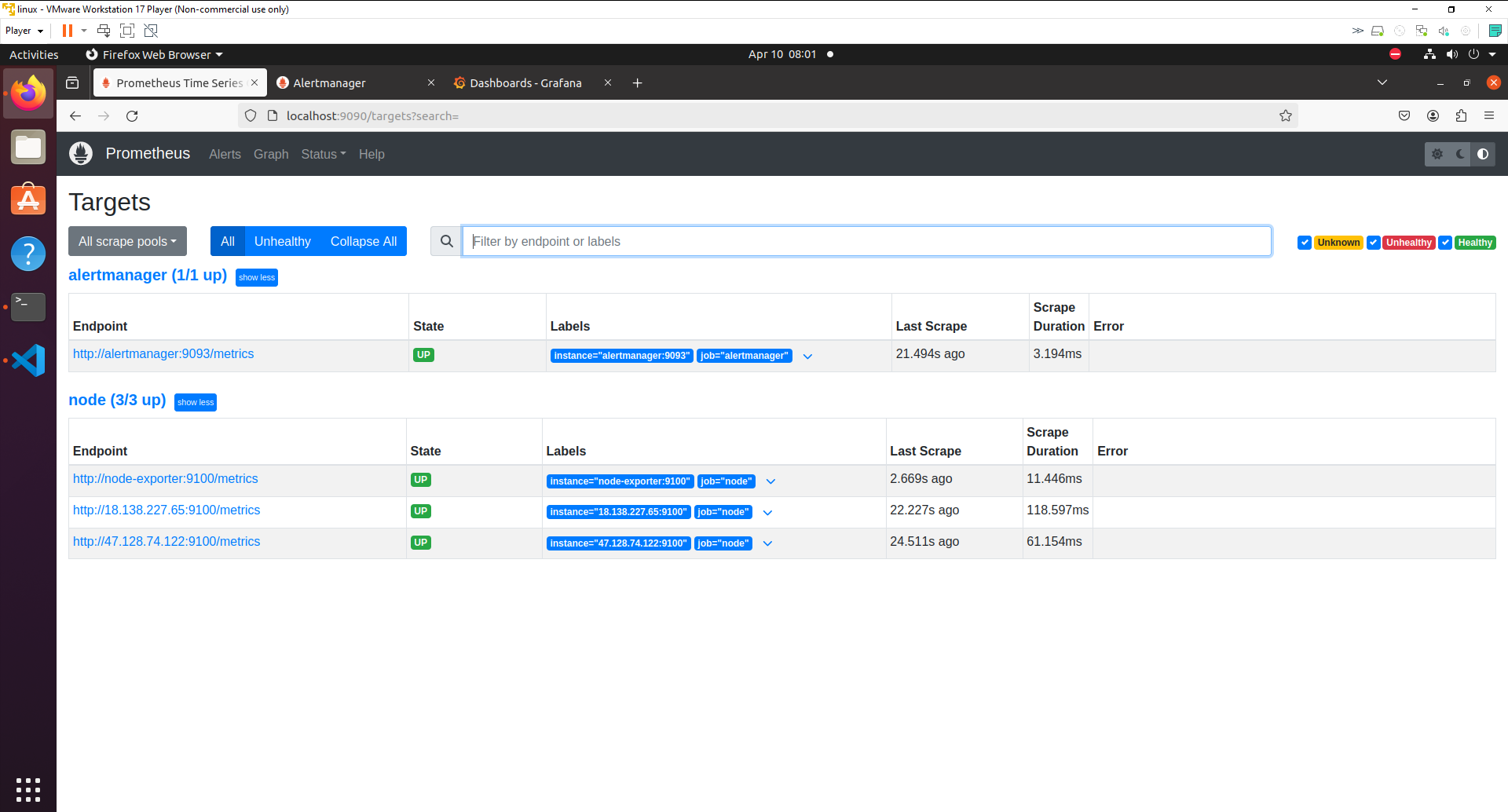Open Terminal from the dock

tap(28, 307)
